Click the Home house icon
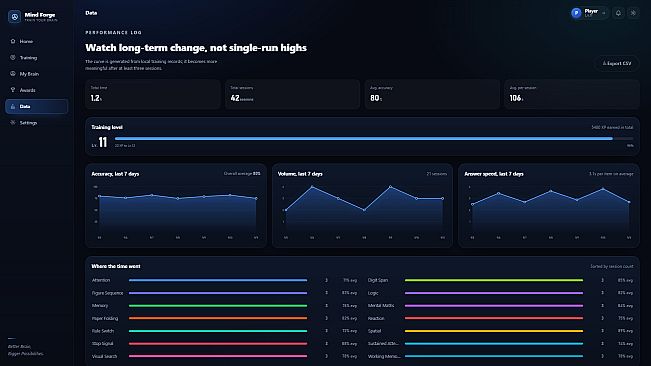The height and width of the screenshot is (366, 651). pyautogui.click(x=13, y=41)
